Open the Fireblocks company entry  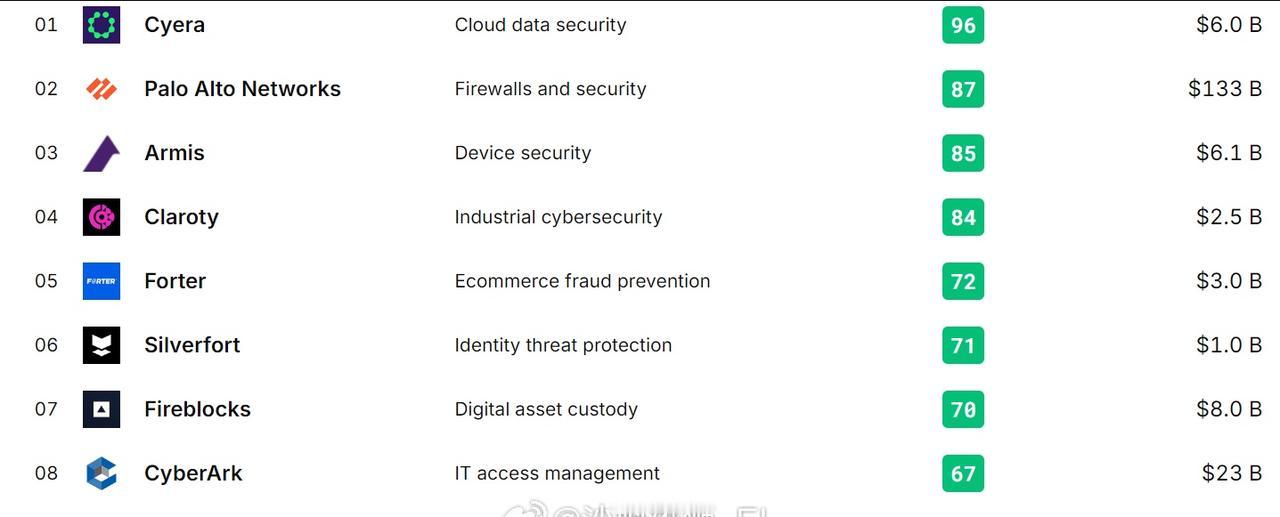197,409
